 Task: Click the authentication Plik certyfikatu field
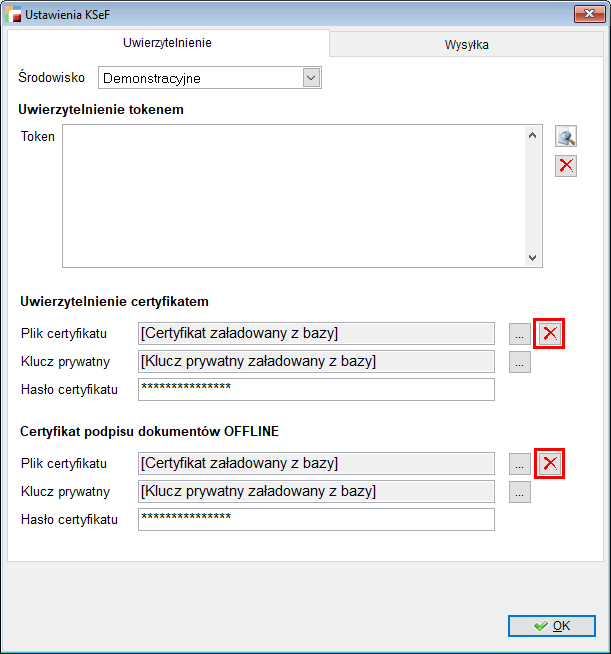pyautogui.click(x=316, y=334)
